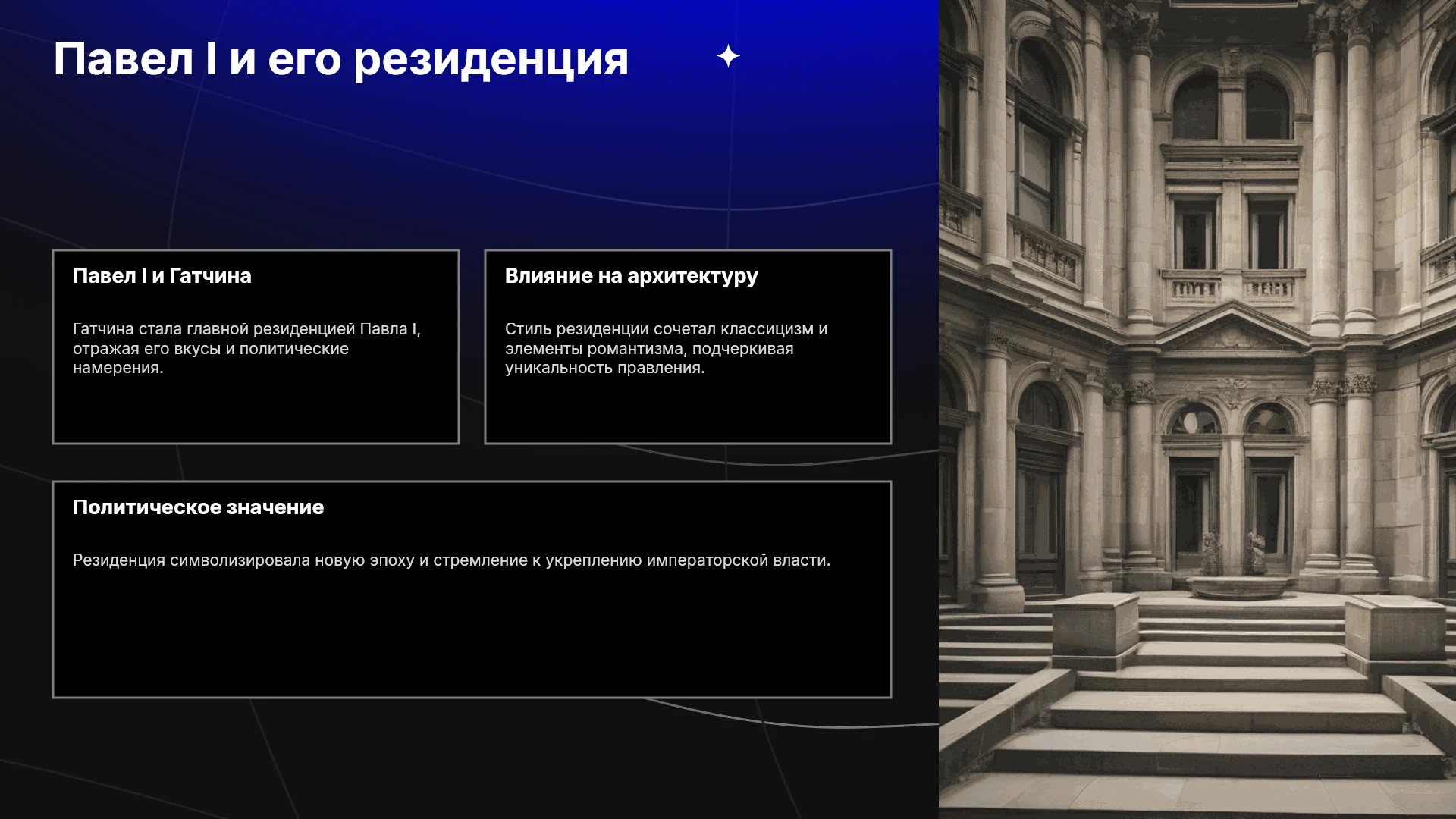Select the Гатчина стала главной резиденцией paragraph
1456x819 pixels.
click(246, 348)
